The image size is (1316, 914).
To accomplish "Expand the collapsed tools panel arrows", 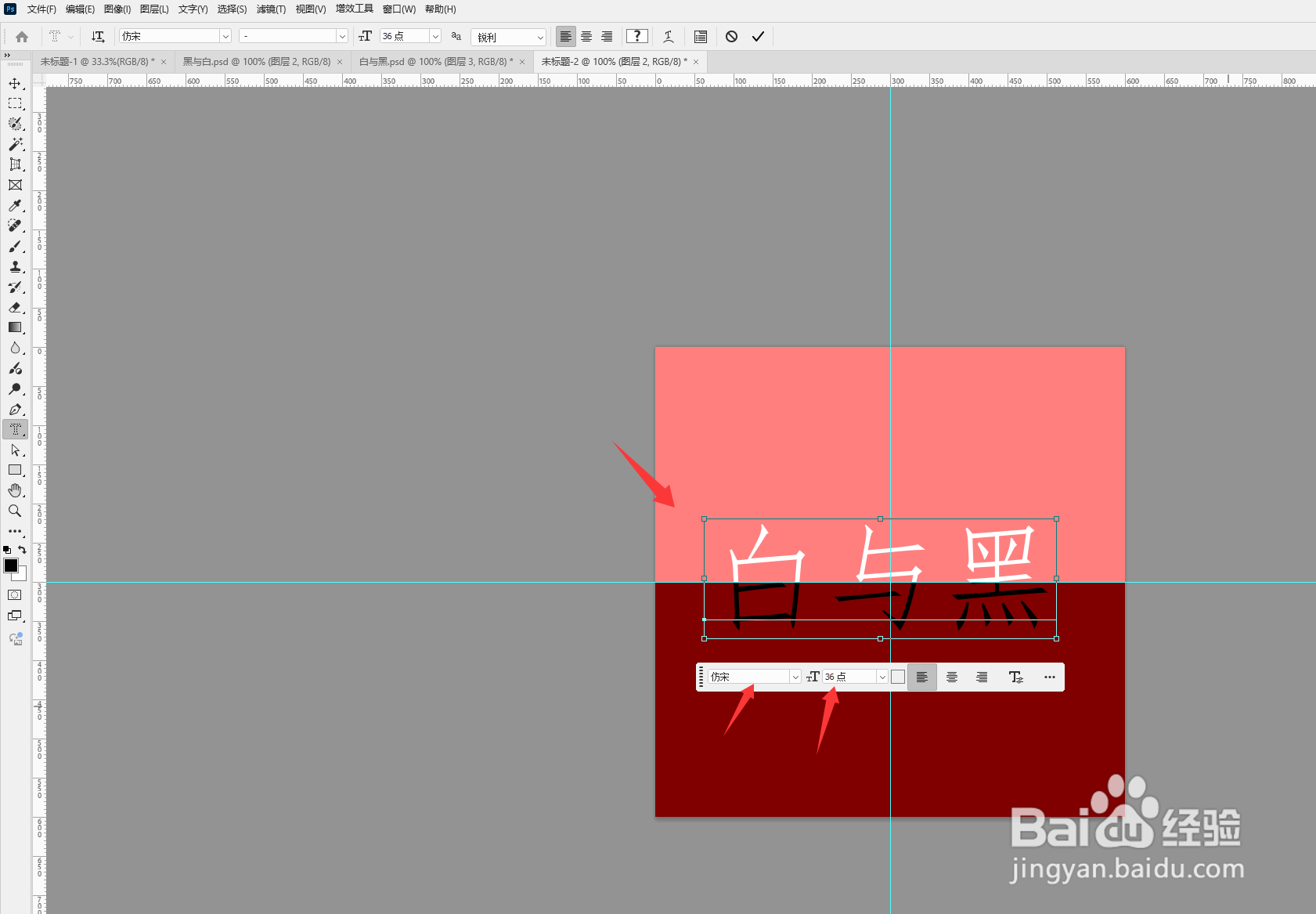I will [x=6, y=55].
